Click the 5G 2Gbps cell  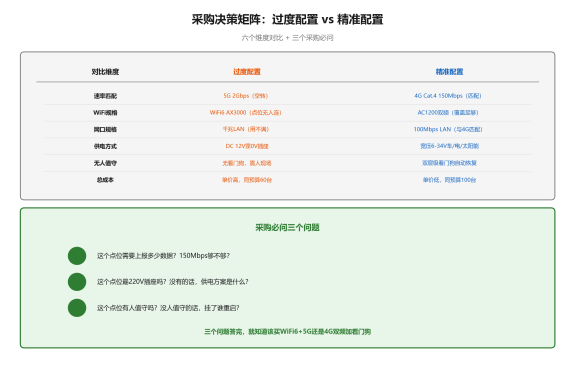246,96
